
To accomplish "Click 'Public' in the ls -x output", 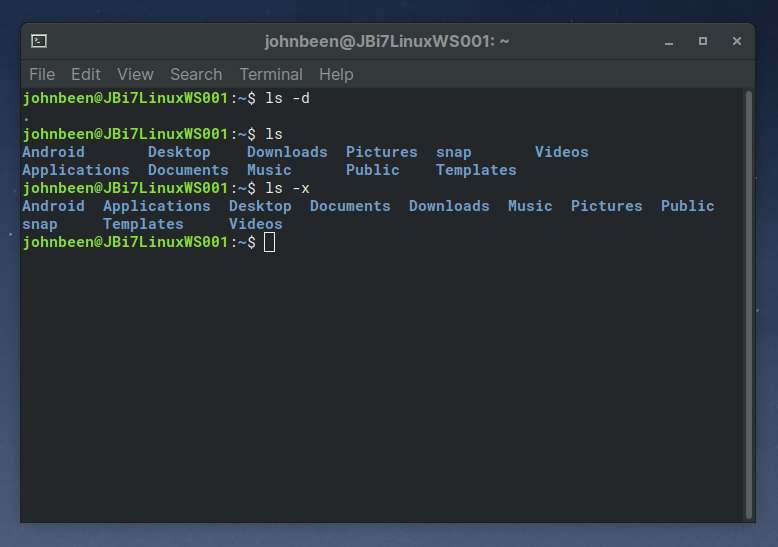I will [x=687, y=206].
